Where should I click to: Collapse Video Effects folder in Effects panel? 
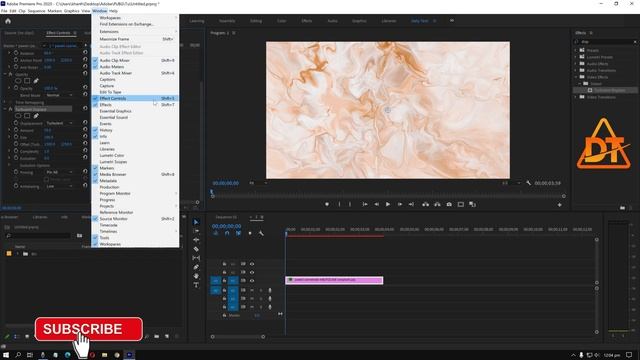576,77
